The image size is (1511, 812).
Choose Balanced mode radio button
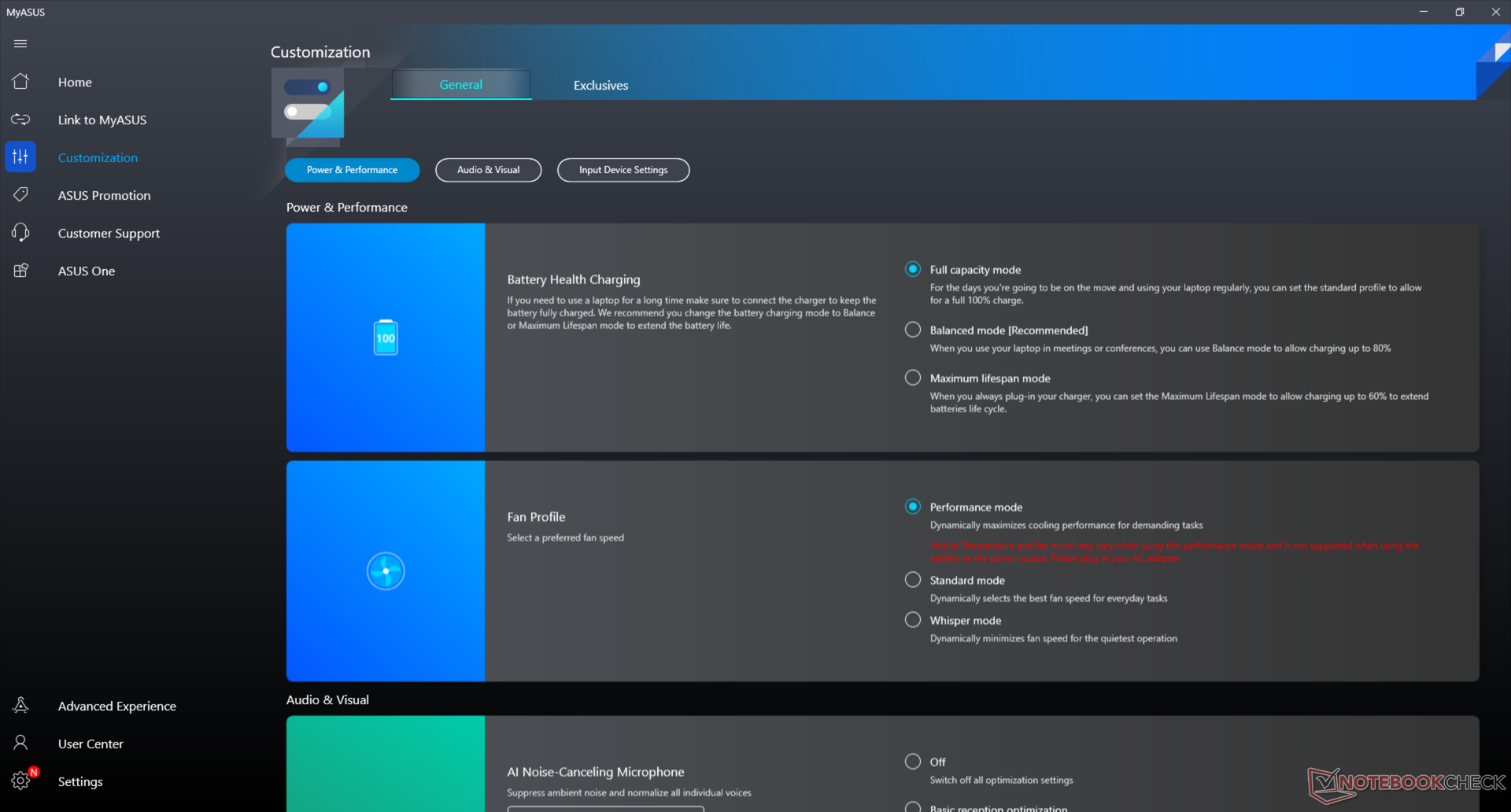tap(913, 330)
